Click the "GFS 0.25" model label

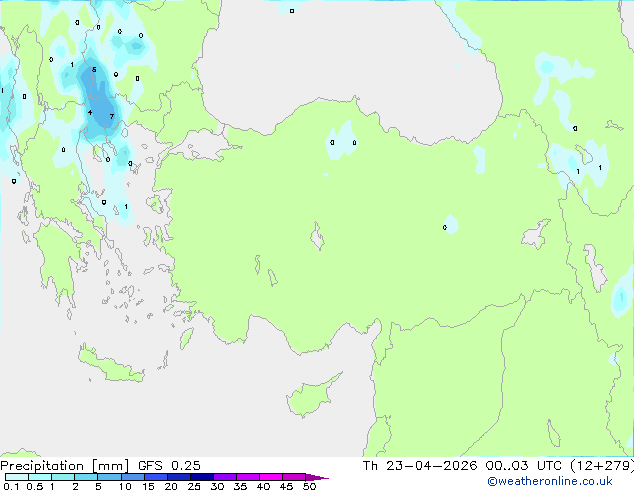click(x=169, y=466)
